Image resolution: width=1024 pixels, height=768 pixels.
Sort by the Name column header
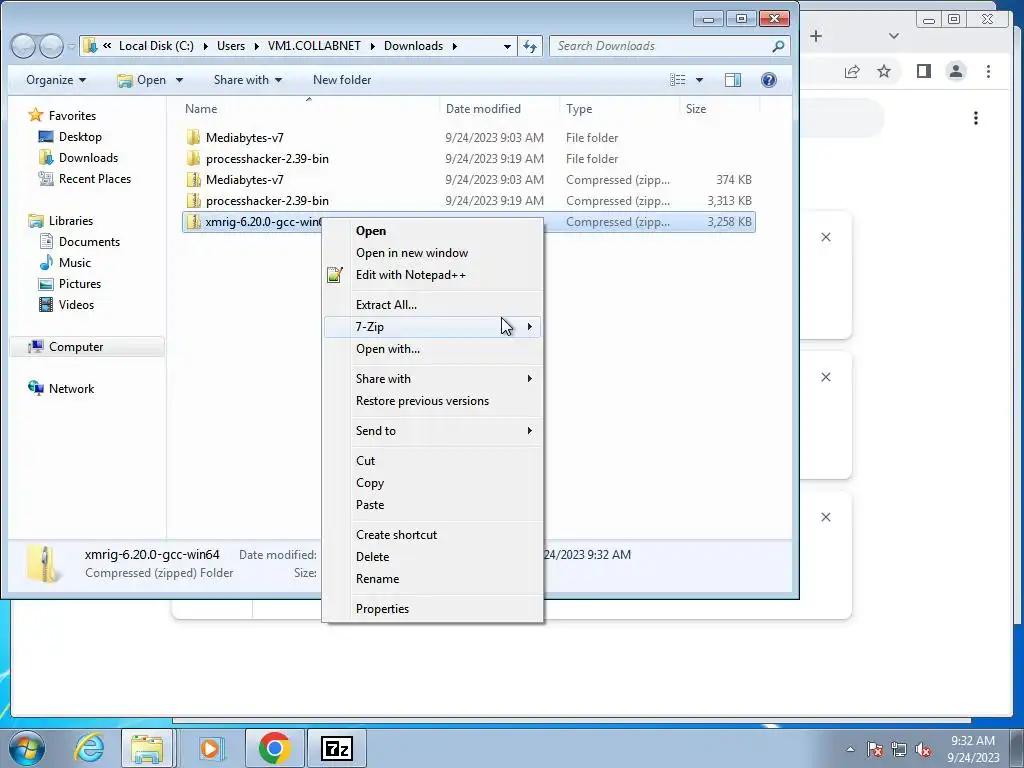pos(308,108)
